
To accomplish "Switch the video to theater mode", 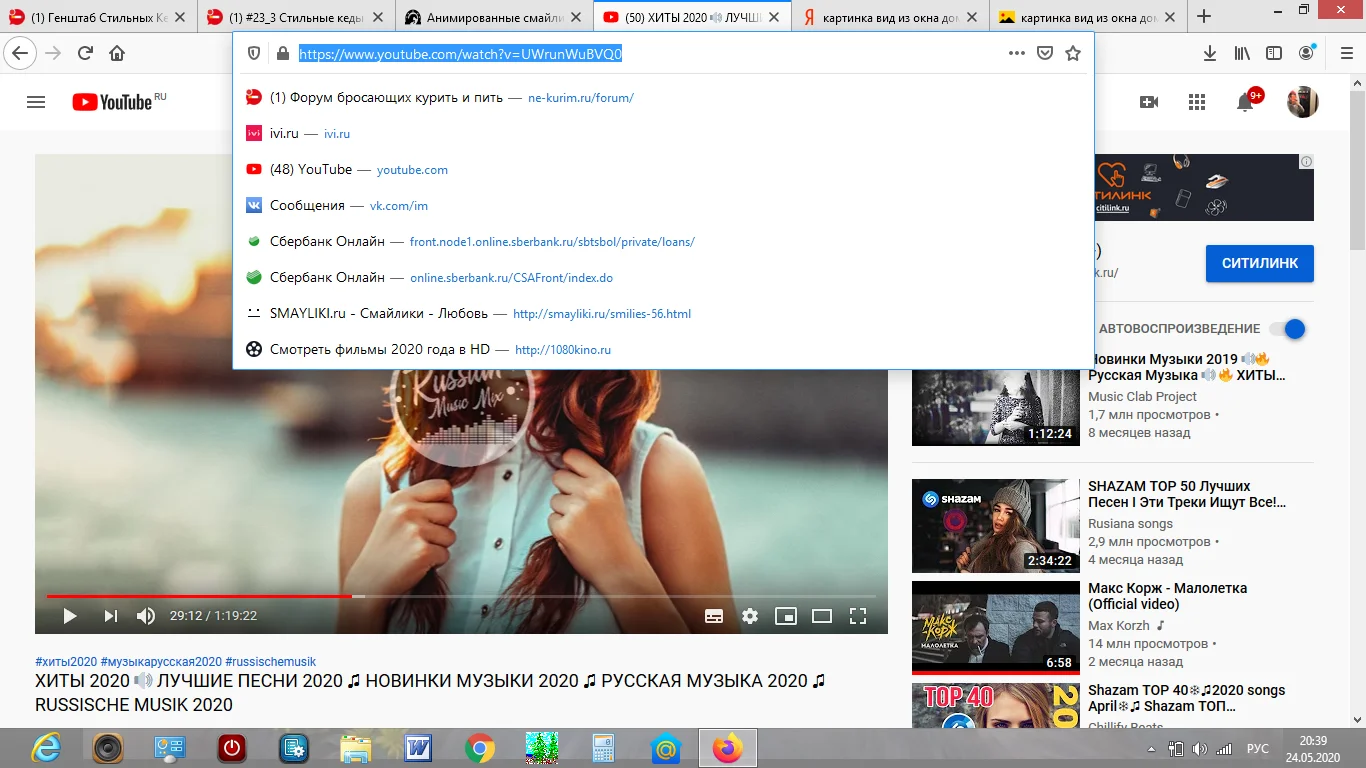I will click(821, 616).
